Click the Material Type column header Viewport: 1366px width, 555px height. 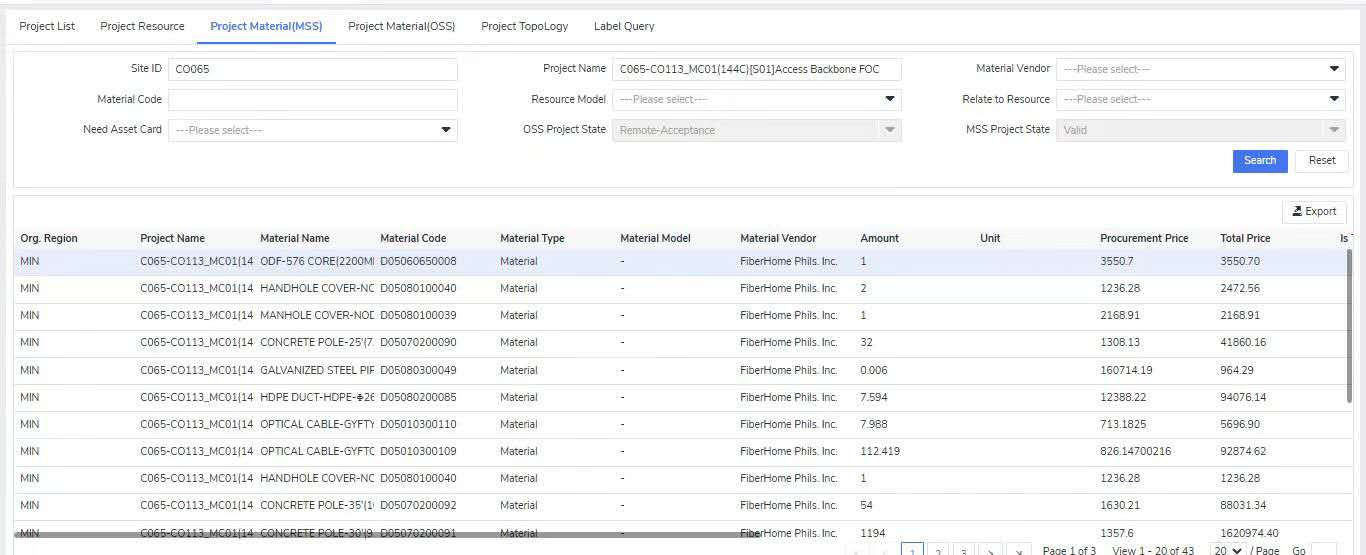pyautogui.click(x=532, y=239)
